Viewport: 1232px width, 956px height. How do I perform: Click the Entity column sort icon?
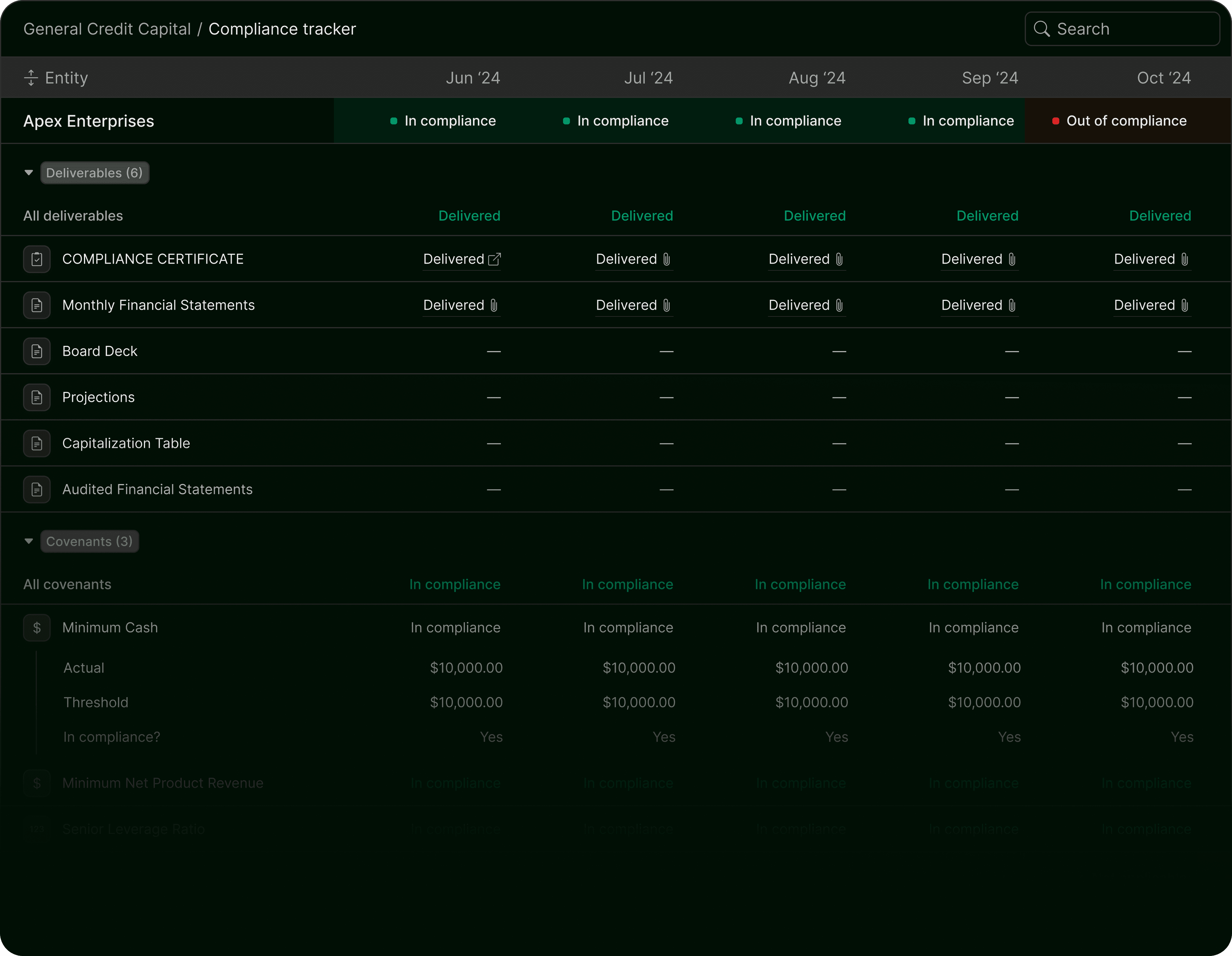pyautogui.click(x=31, y=78)
